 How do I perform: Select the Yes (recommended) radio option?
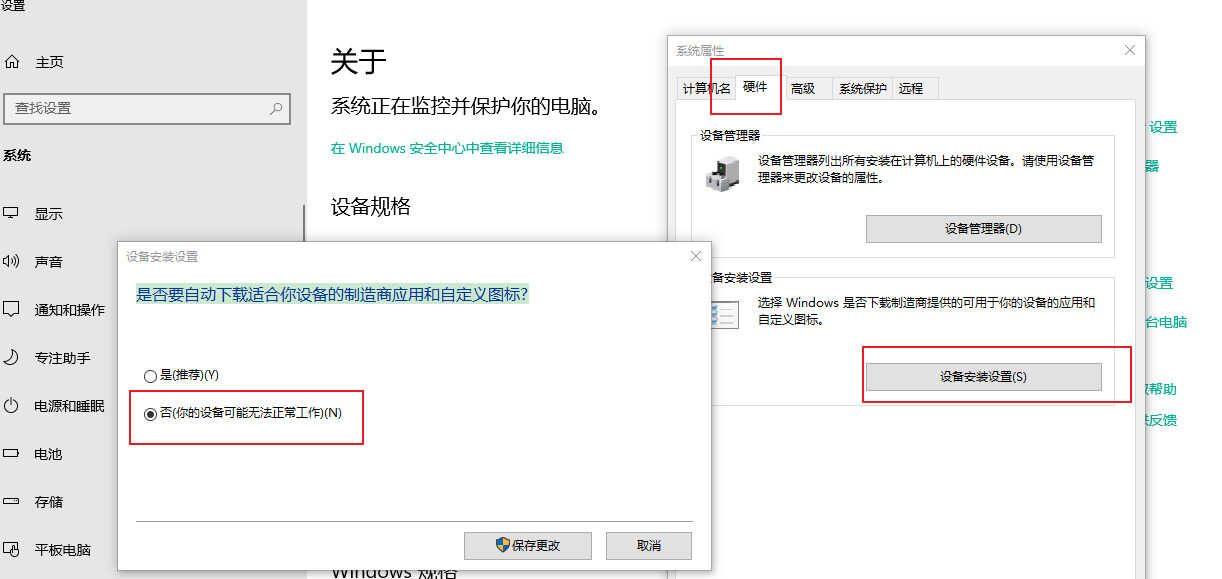point(150,376)
